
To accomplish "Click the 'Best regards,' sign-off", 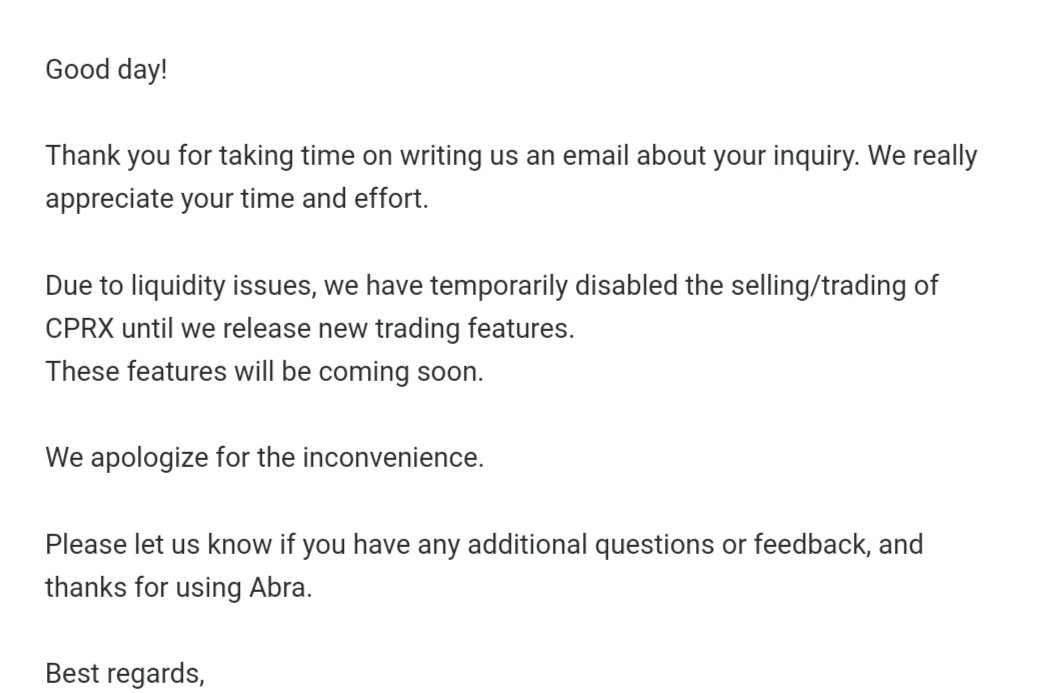I will click(125, 675).
